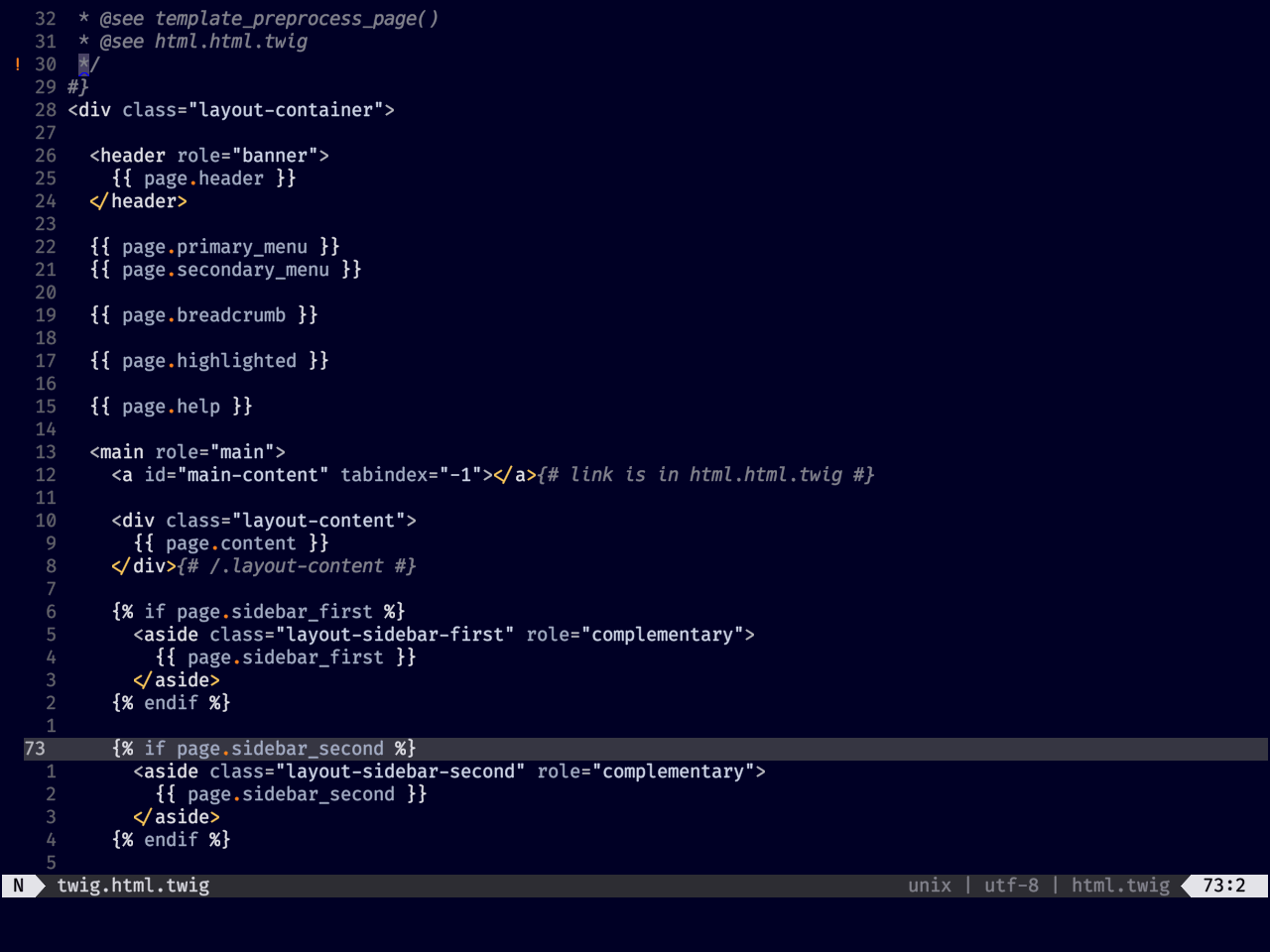The image size is (1270, 952).
Task: Click 'link is in html.html.twig' comment
Action: tap(705, 475)
